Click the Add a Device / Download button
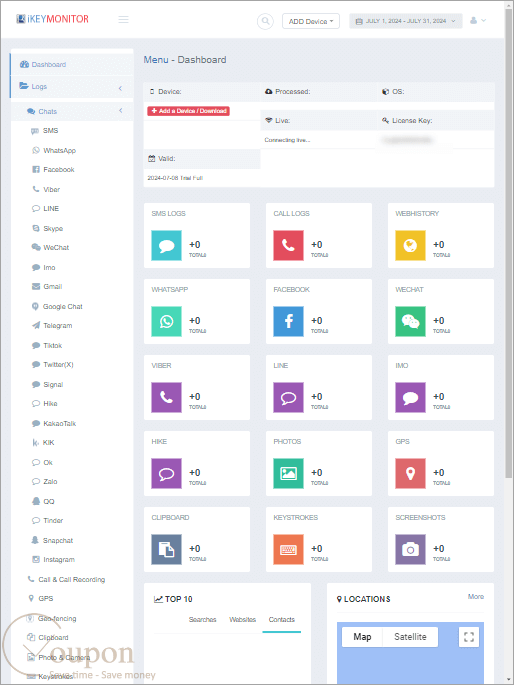Viewport: 514px width, 685px height. pyautogui.click(x=188, y=111)
